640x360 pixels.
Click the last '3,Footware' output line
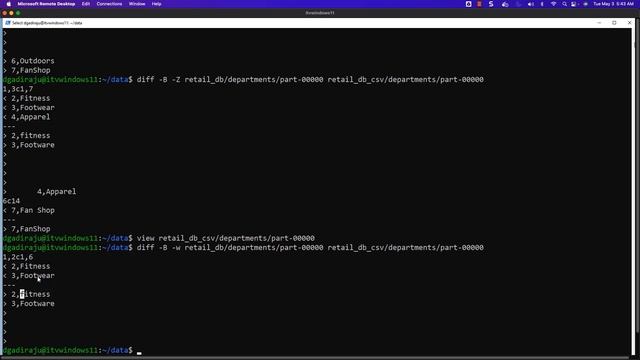[x=29, y=304]
